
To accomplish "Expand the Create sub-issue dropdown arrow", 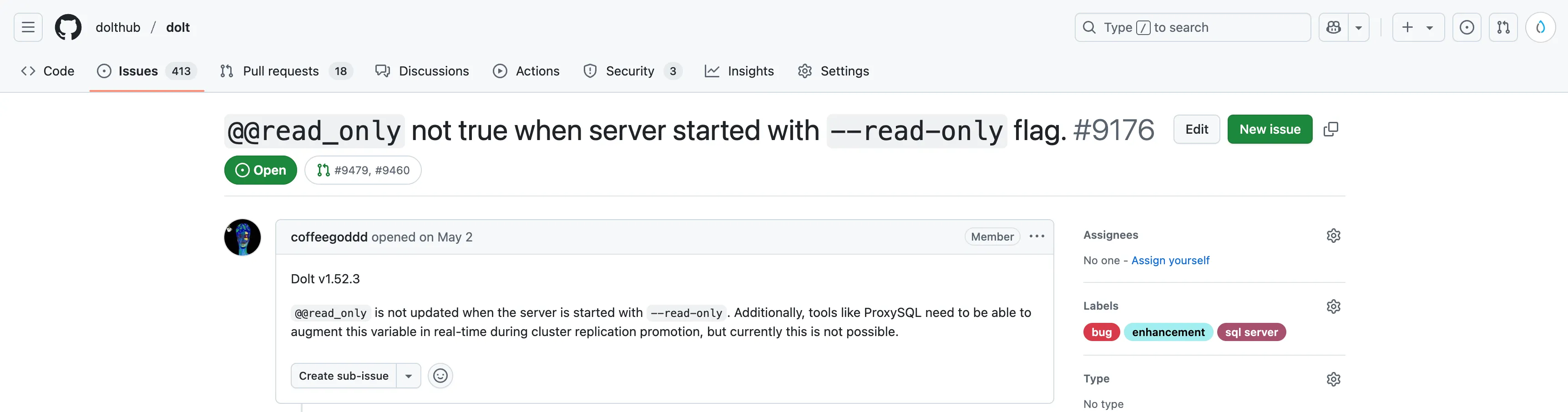I will coord(409,376).
